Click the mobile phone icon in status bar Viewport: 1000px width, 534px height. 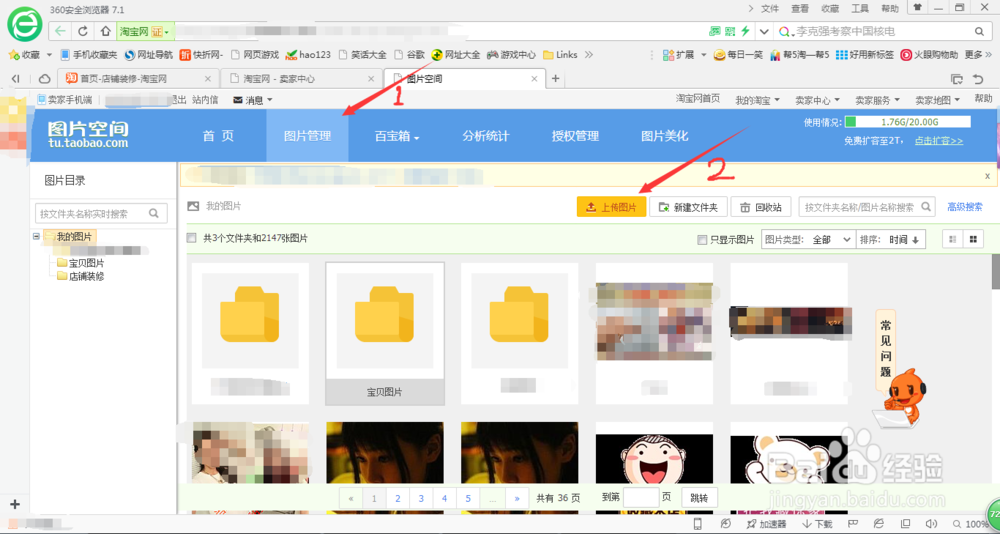(698, 524)
